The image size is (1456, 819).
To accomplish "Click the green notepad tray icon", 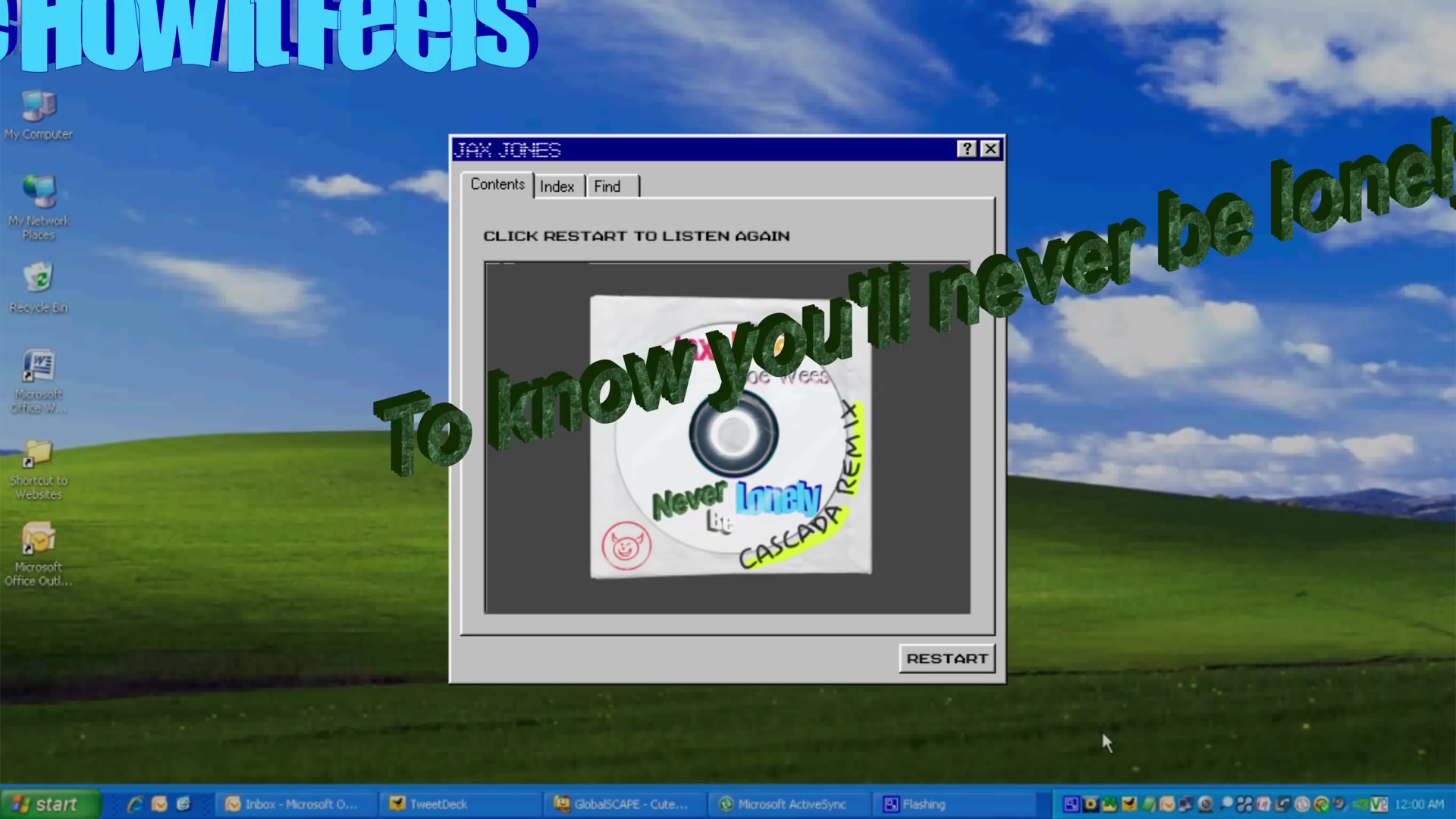I will point(1148,804).
